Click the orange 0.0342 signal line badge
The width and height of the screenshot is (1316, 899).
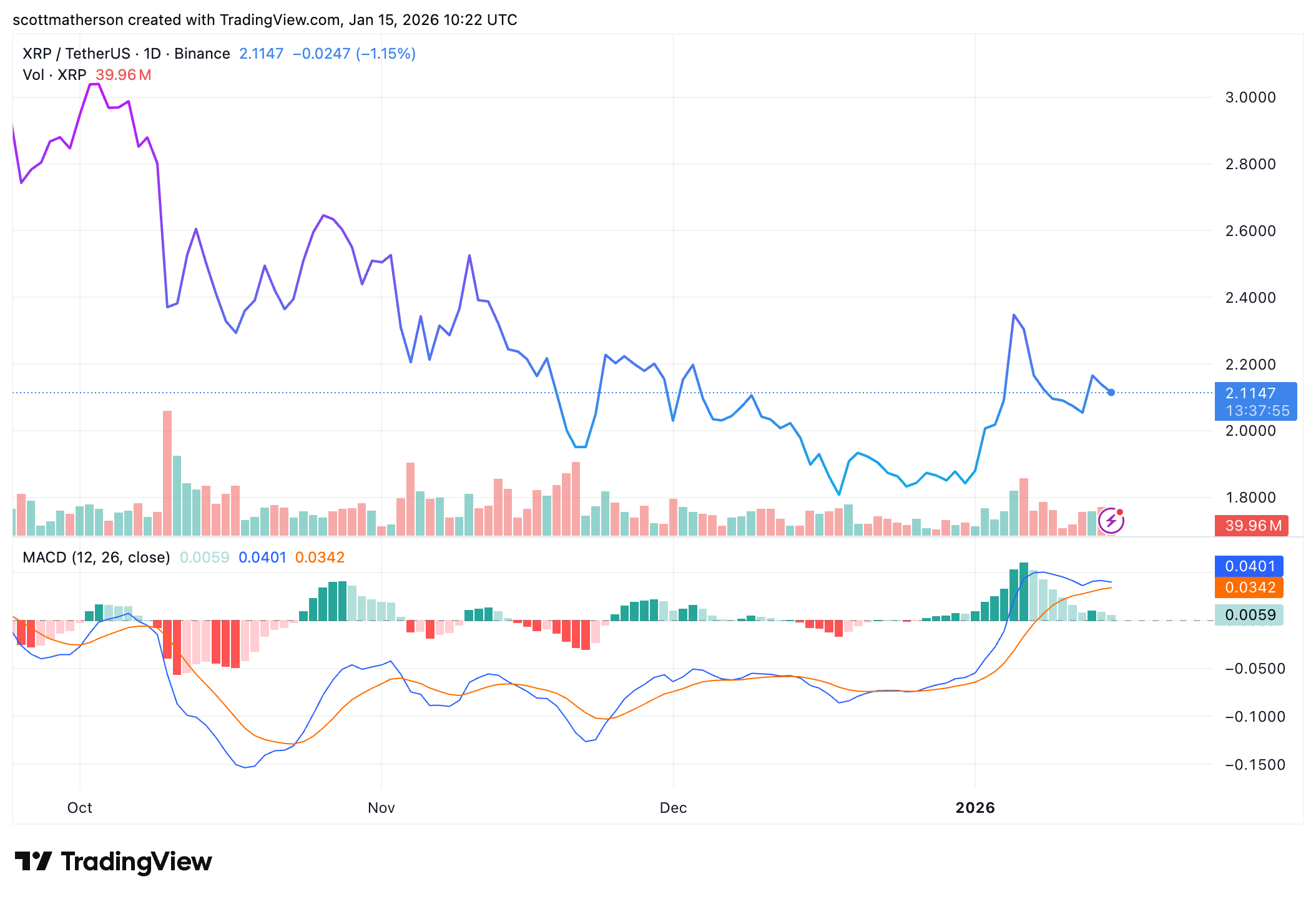(x=1249, y=587)
